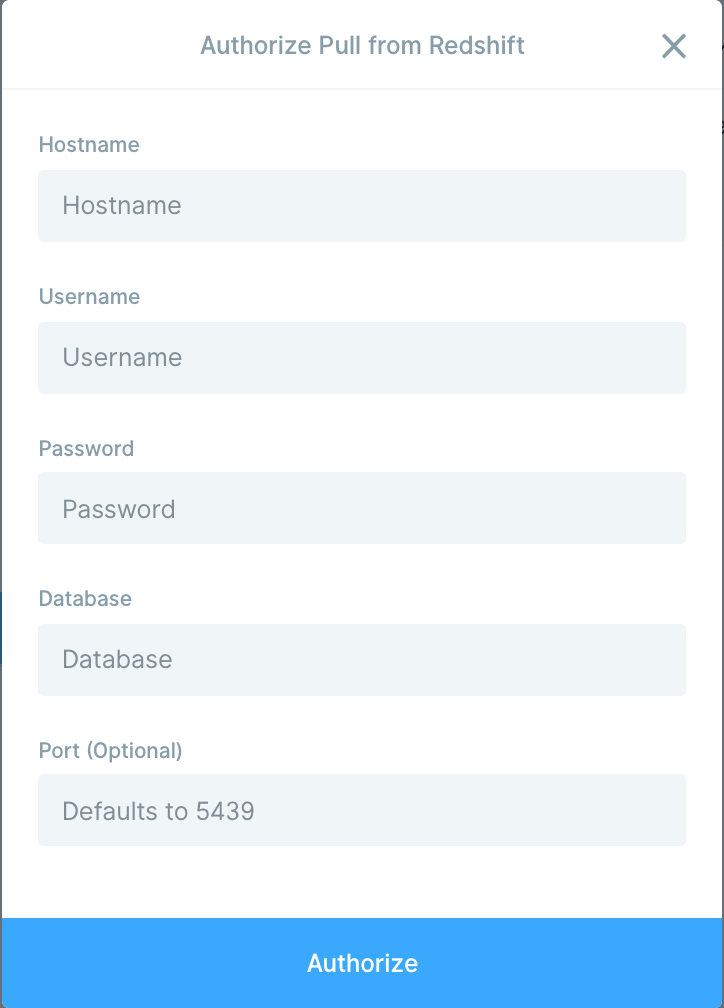Click the Hostname input field
Screen dimensions: 724x1008
[362, 206]
